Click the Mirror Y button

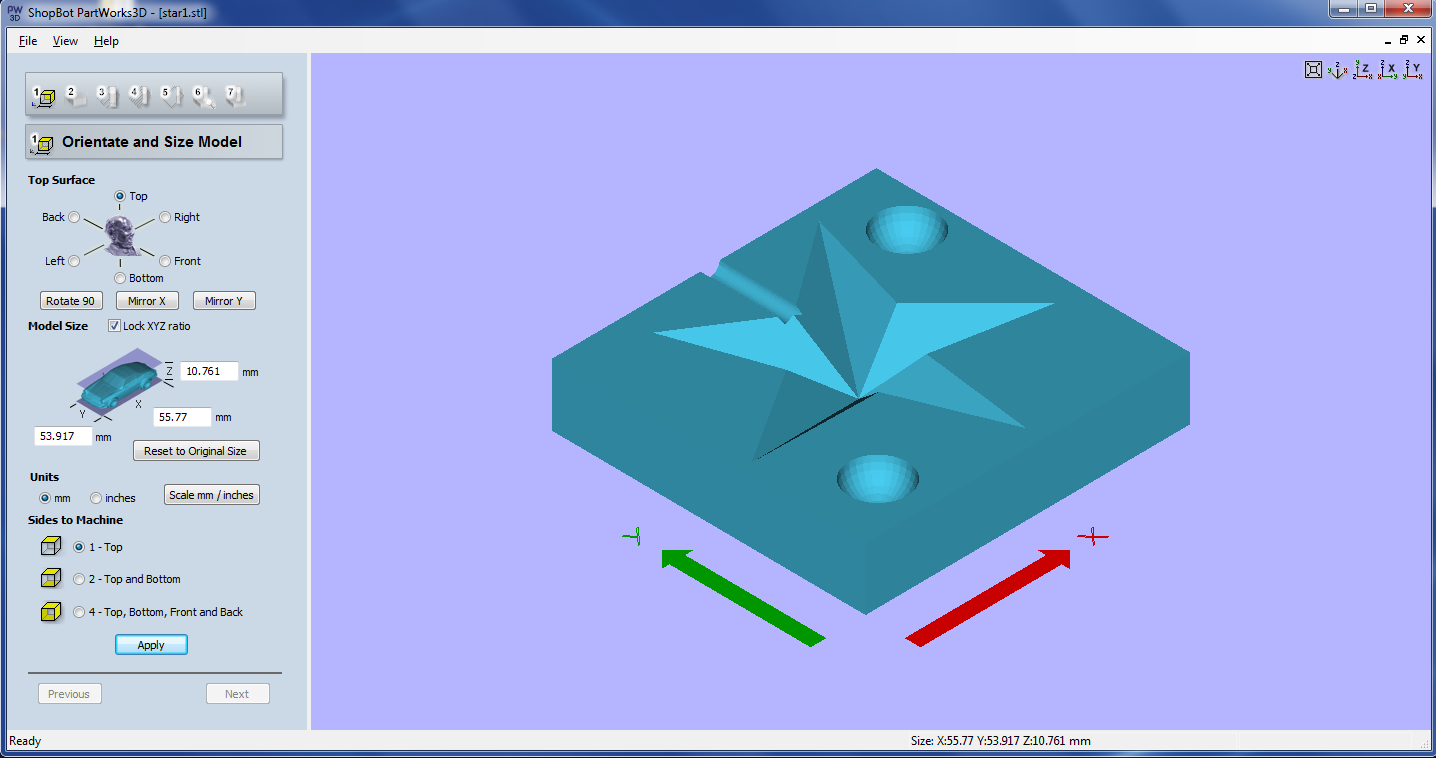point(224,301)
